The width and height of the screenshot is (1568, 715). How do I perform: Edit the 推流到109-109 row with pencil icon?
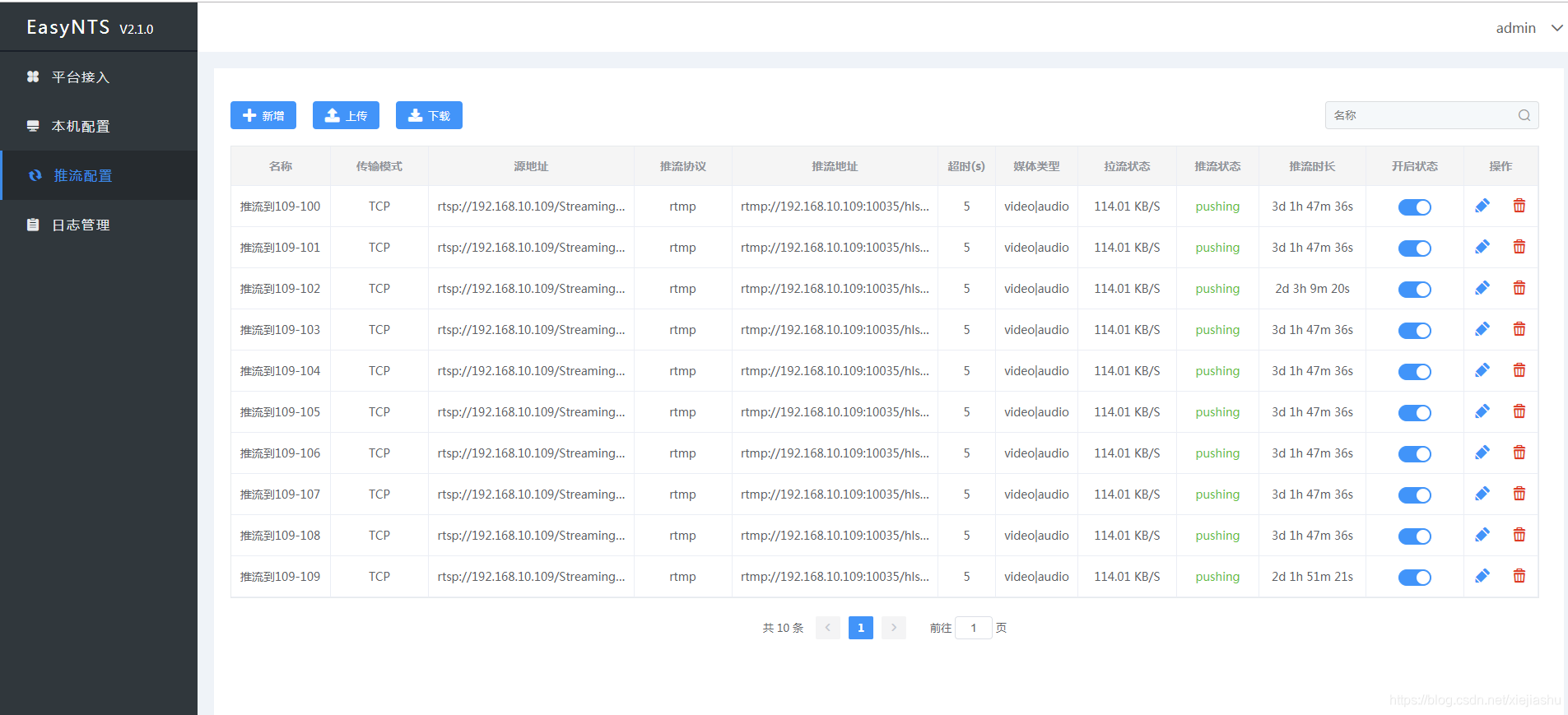tap(1482, 576)
